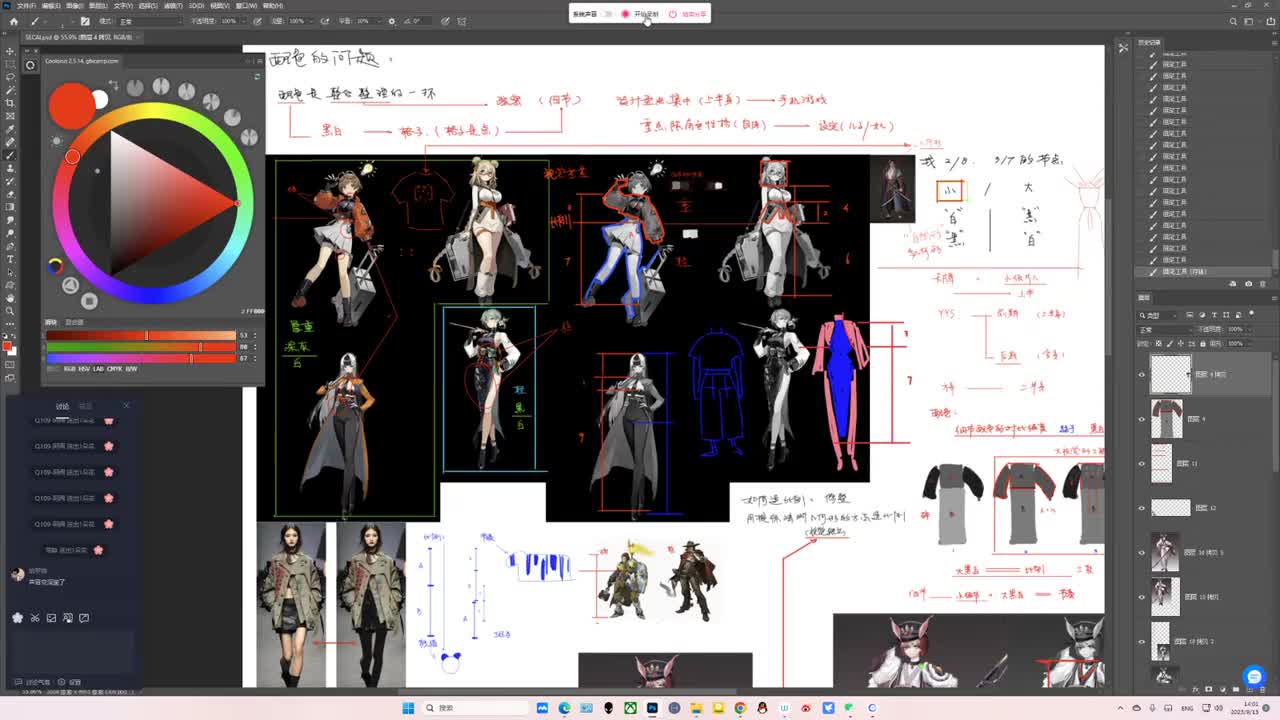
Task: Toggle visibility of seventh layer in panel
Action: (1142, 641)
